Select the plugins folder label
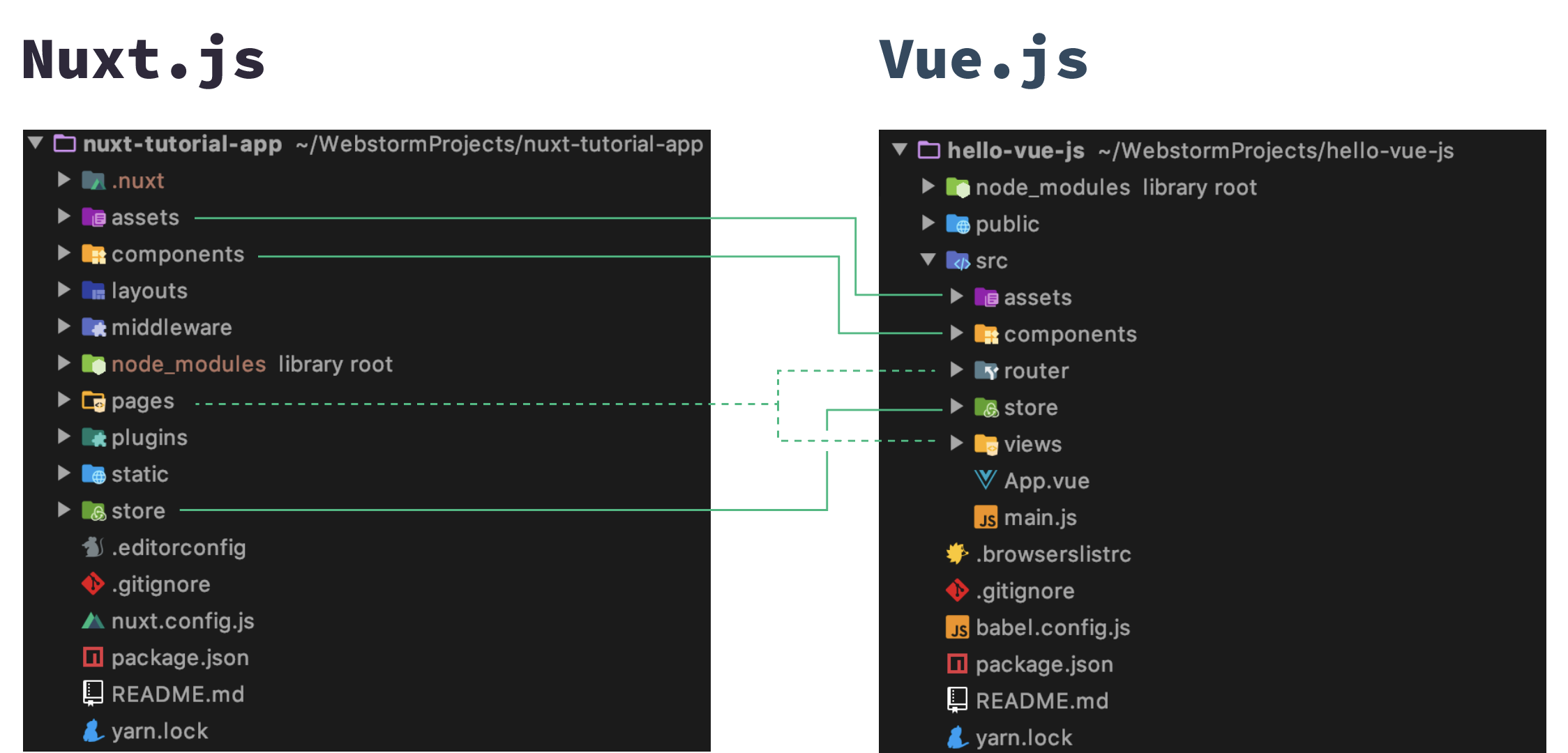1568x753 pixels. [149, 438]
